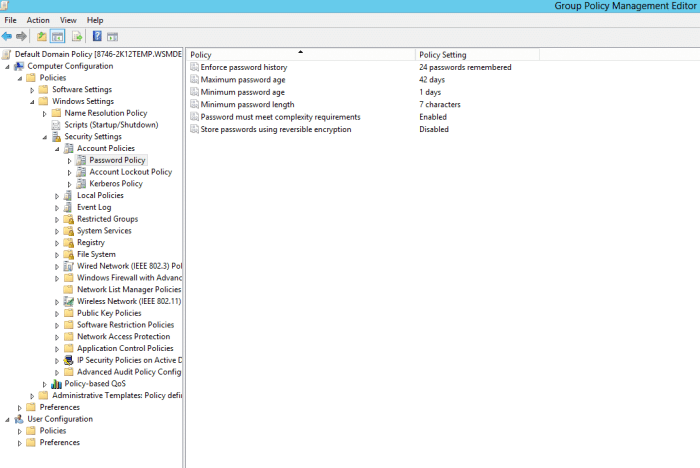Open the File menu
The height and width of the screenshot is (468, 700).
(10, 20)
